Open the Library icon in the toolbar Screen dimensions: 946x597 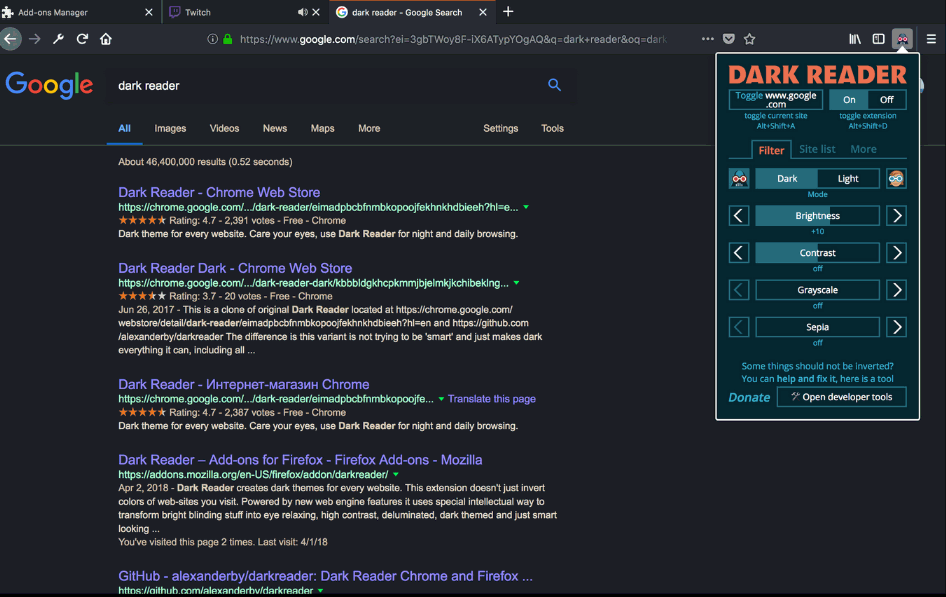tap(855, 39)
